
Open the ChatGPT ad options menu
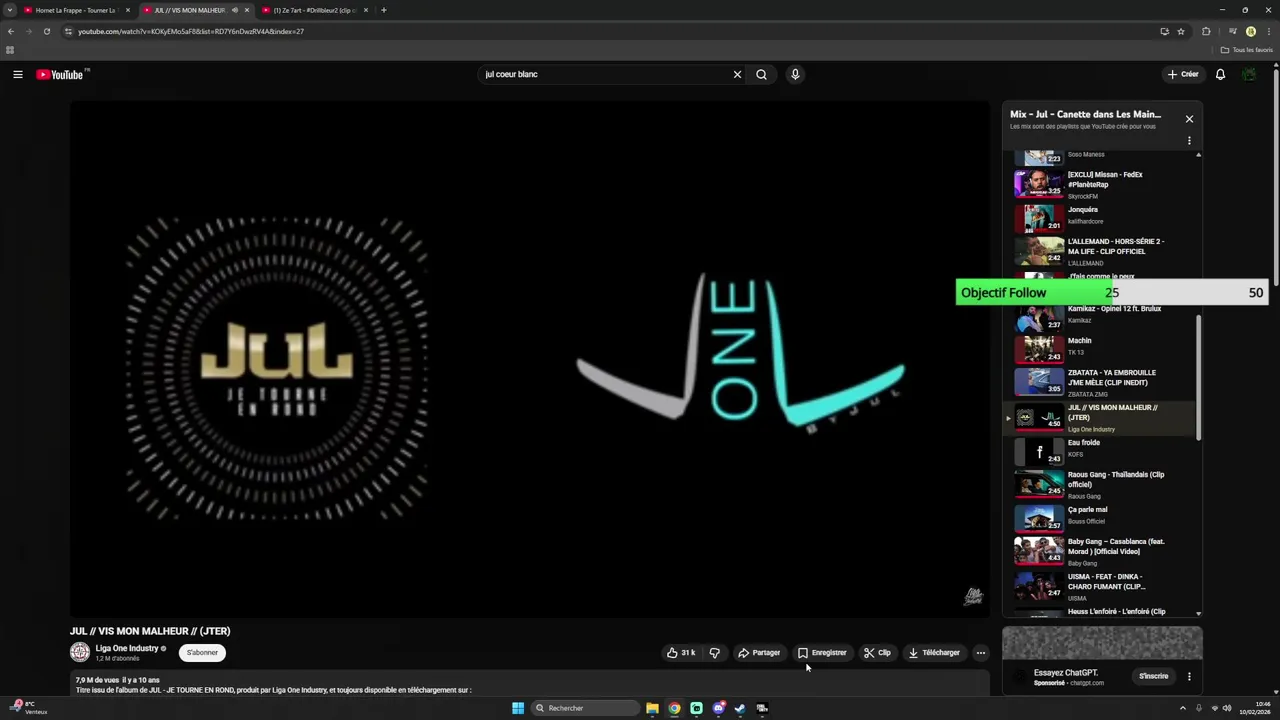click(1189, 676)
